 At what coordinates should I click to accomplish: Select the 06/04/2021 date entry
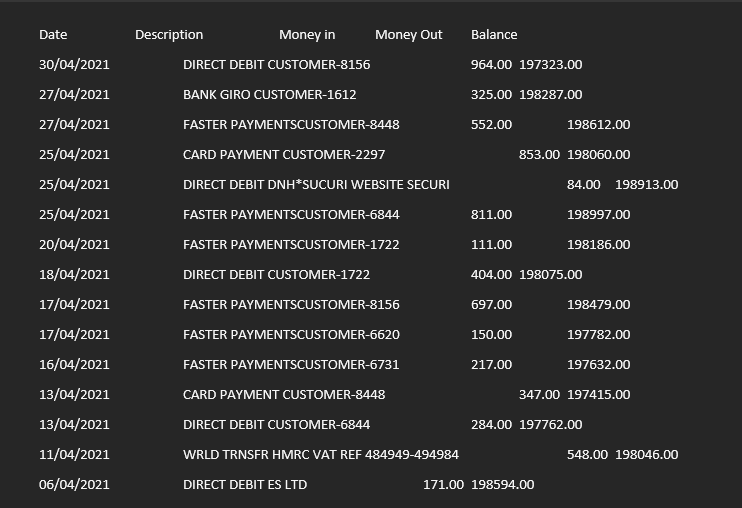74,485
